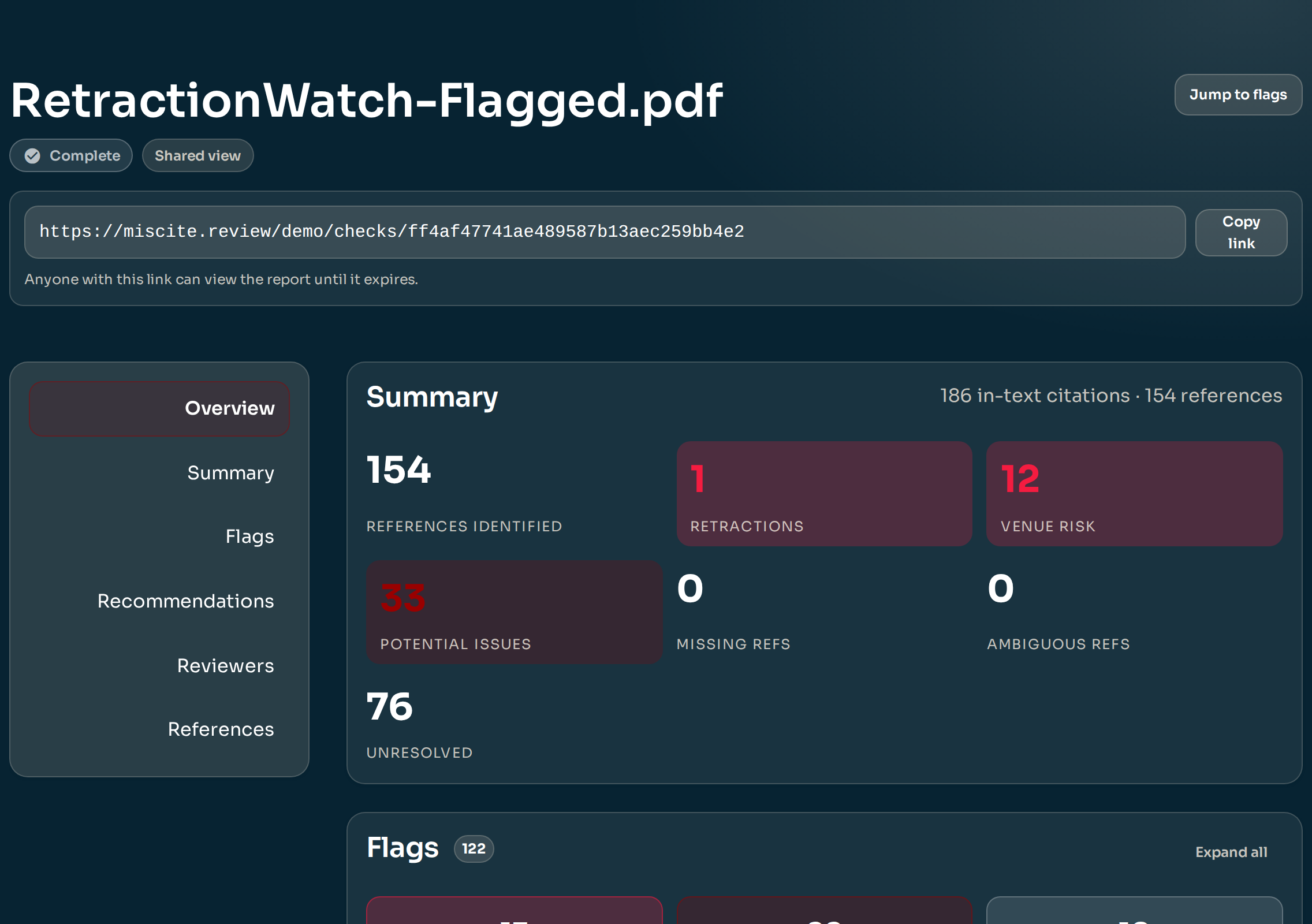Select the Venue Risk stat card
The height and width of the screenshot is (924, 1312).
click(1134, 494)
